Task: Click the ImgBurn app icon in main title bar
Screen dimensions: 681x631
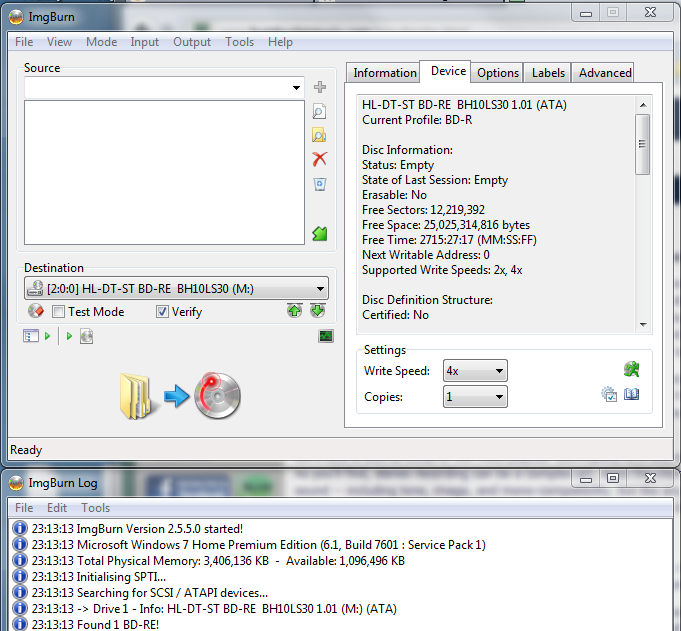Action: 16,17
